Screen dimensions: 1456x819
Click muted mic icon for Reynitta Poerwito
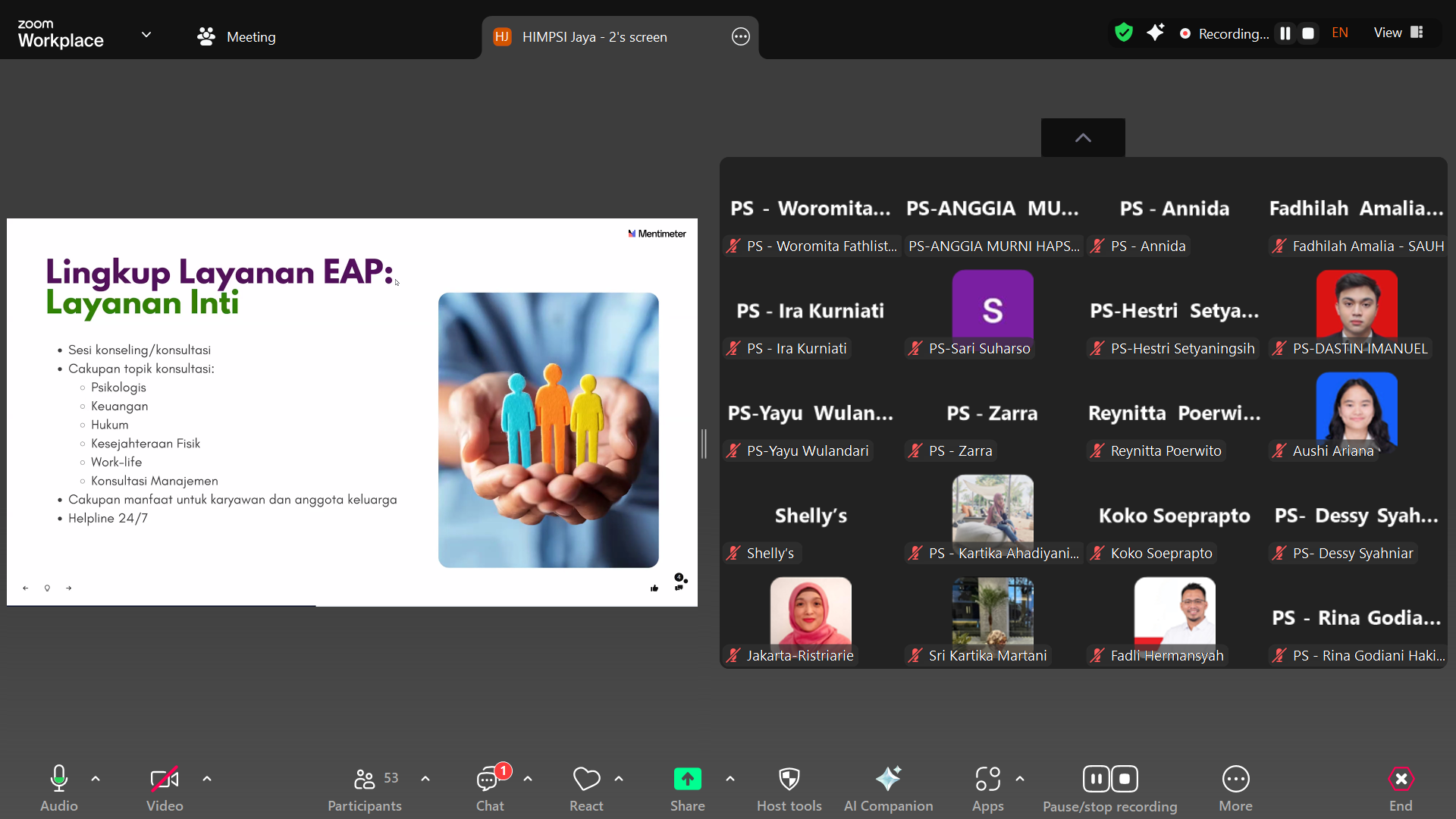(1097, 450)
